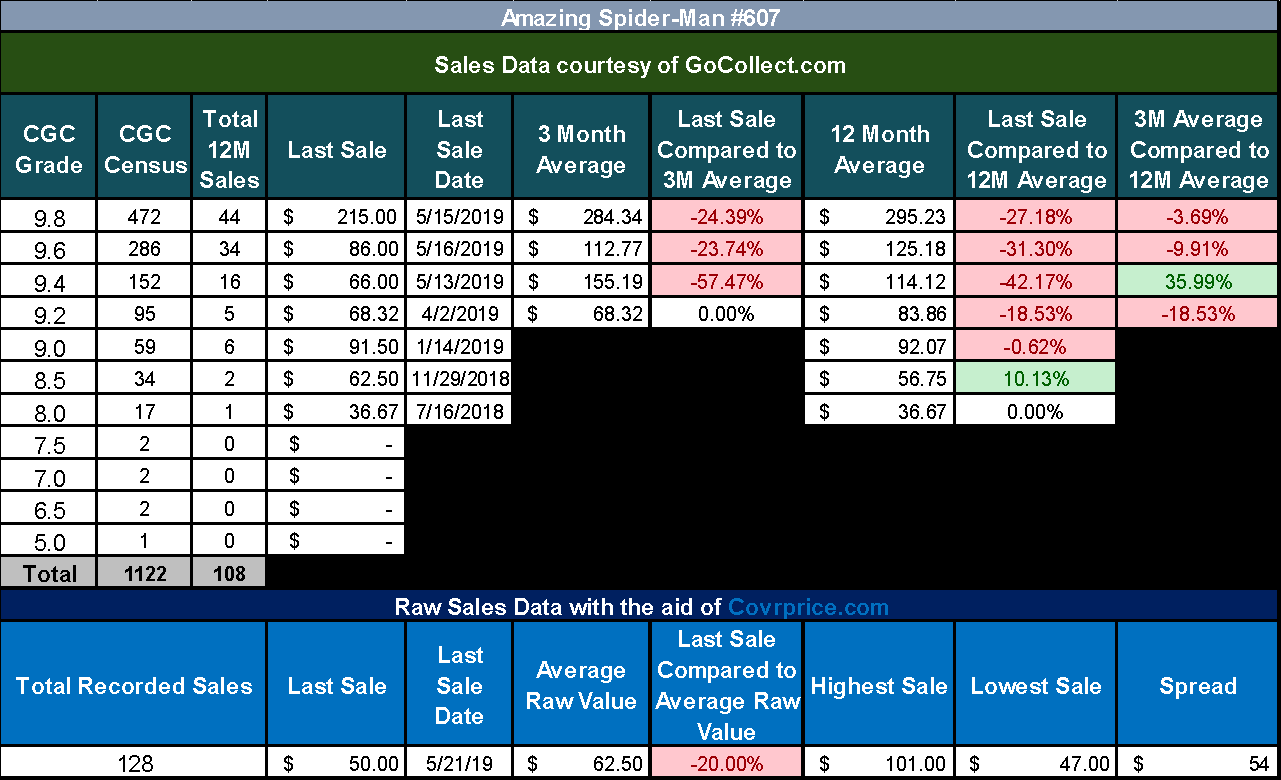This screenshot has height=780, width=1281.
Task: Click the GoCollect.com sales data banner
Action: [x=640, y=65]
